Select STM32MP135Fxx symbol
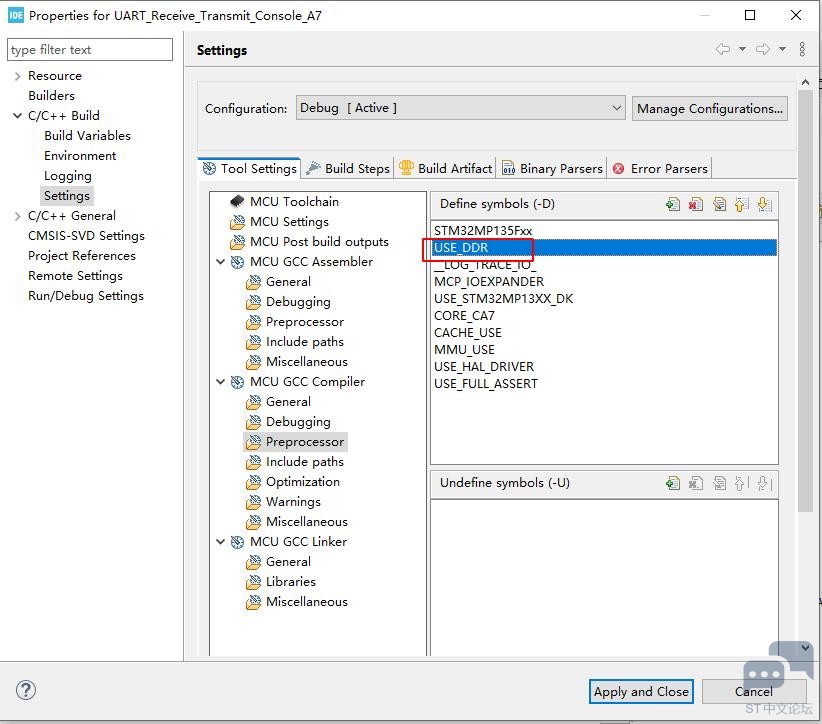822x724 pixels. click(483, 231)
